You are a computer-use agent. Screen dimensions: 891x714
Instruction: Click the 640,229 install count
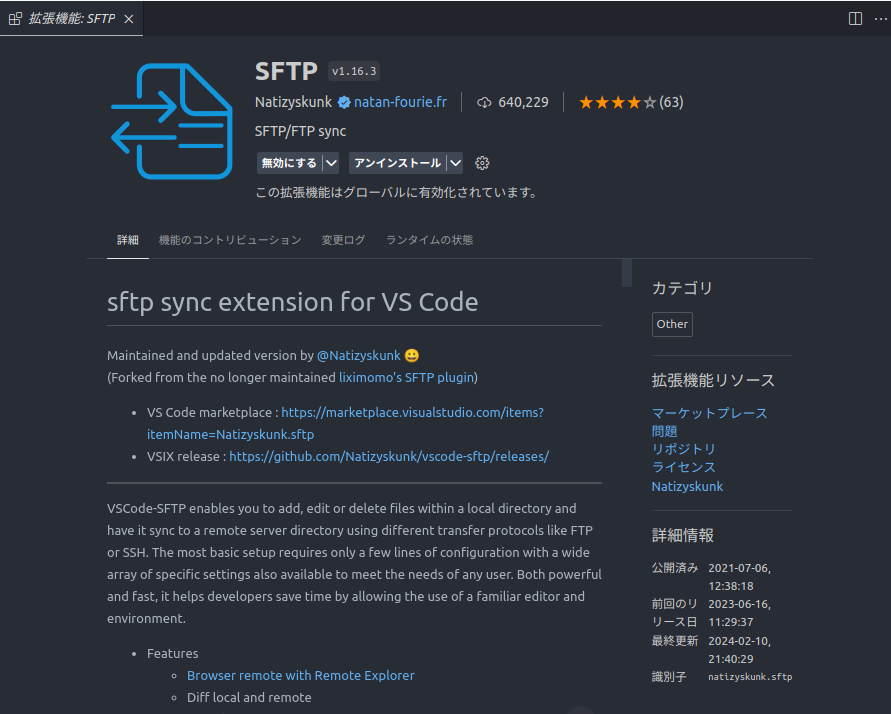(x=523, y=102)
